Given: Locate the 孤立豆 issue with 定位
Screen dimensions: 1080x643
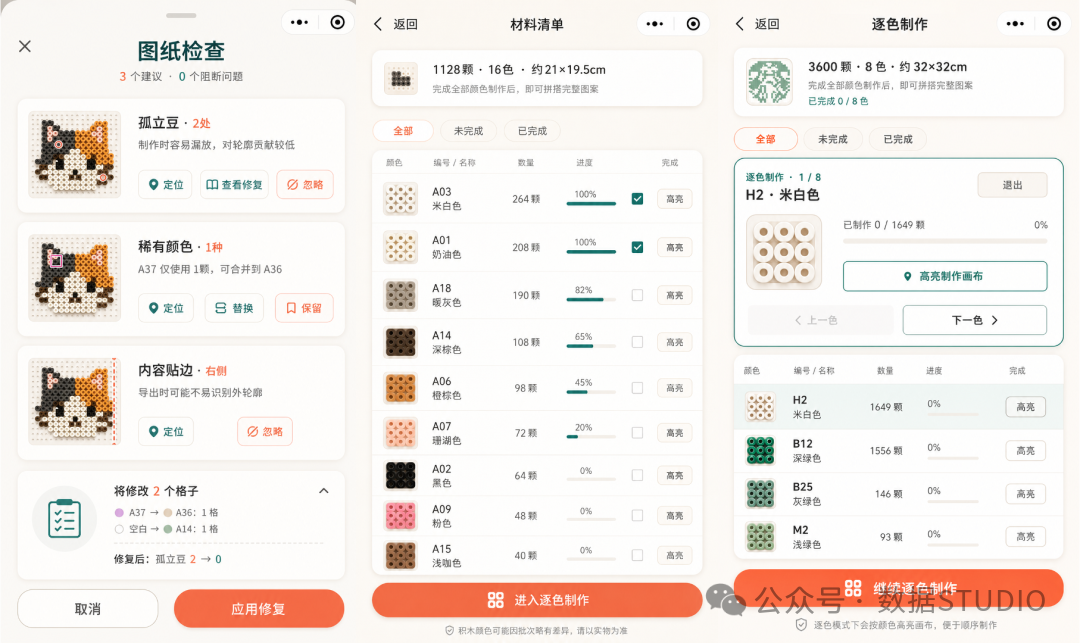Looking at the screenshot, I should [x=165, y=185].
